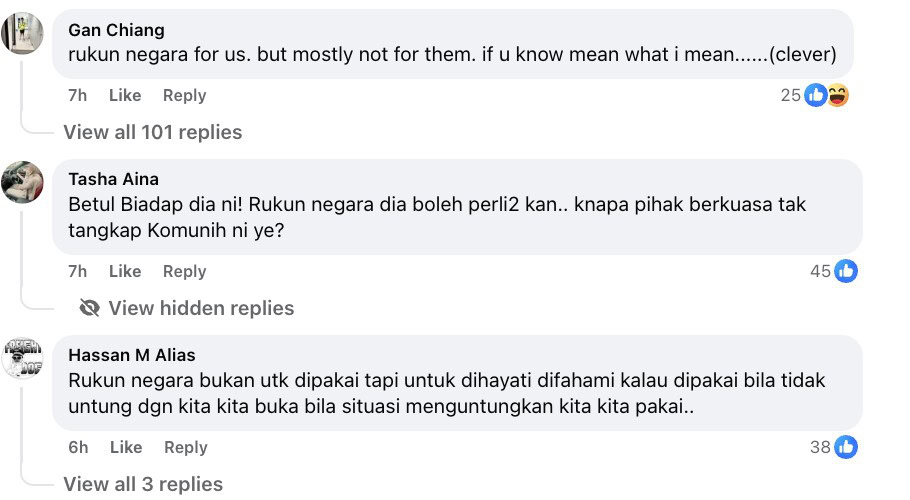Open Tasha Aina's profile avatar
This screenshot has height=500, width=910.
pyautogui.click(x=22, y=182)
